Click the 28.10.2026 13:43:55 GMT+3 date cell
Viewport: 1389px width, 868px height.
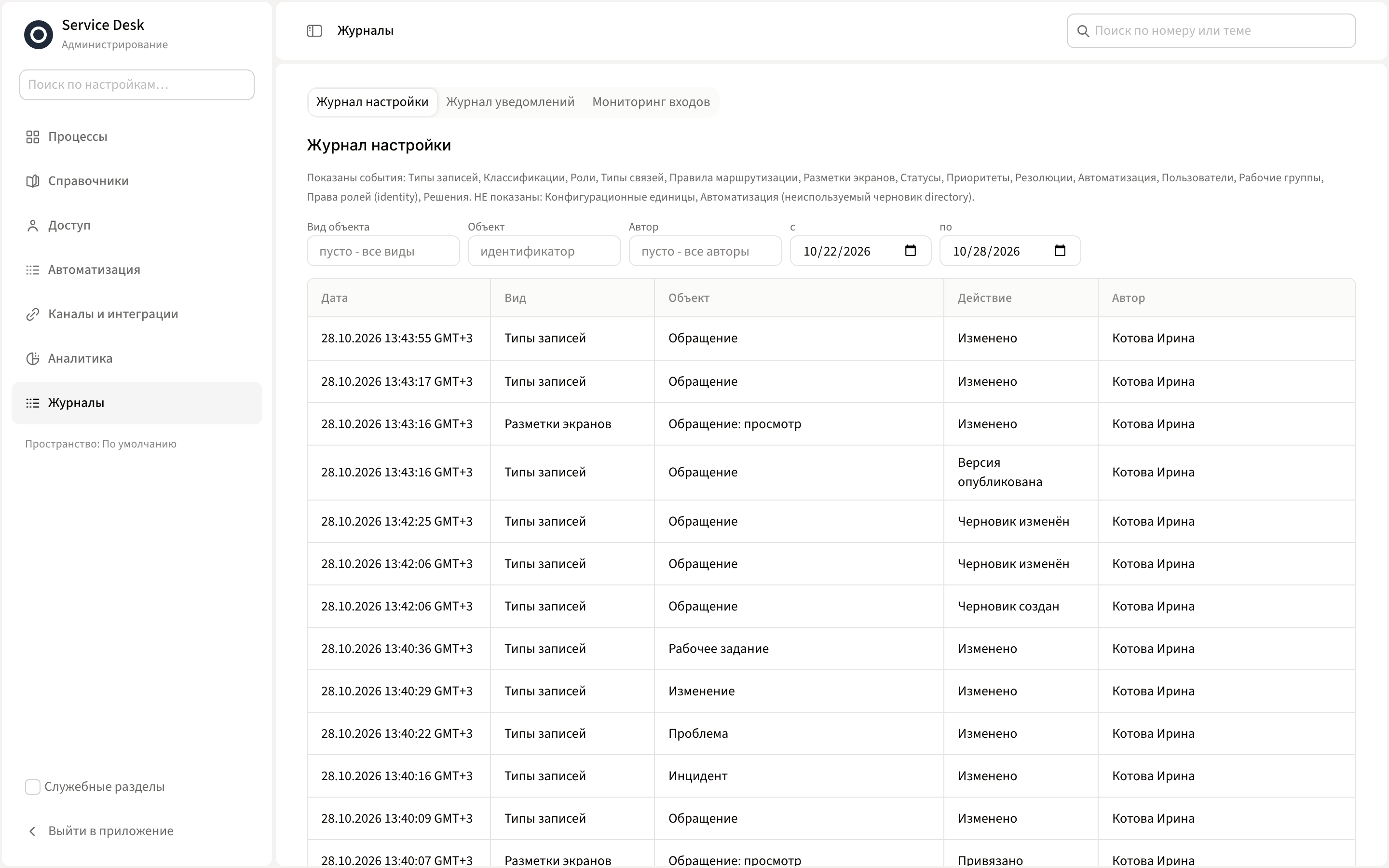point(398,338)
